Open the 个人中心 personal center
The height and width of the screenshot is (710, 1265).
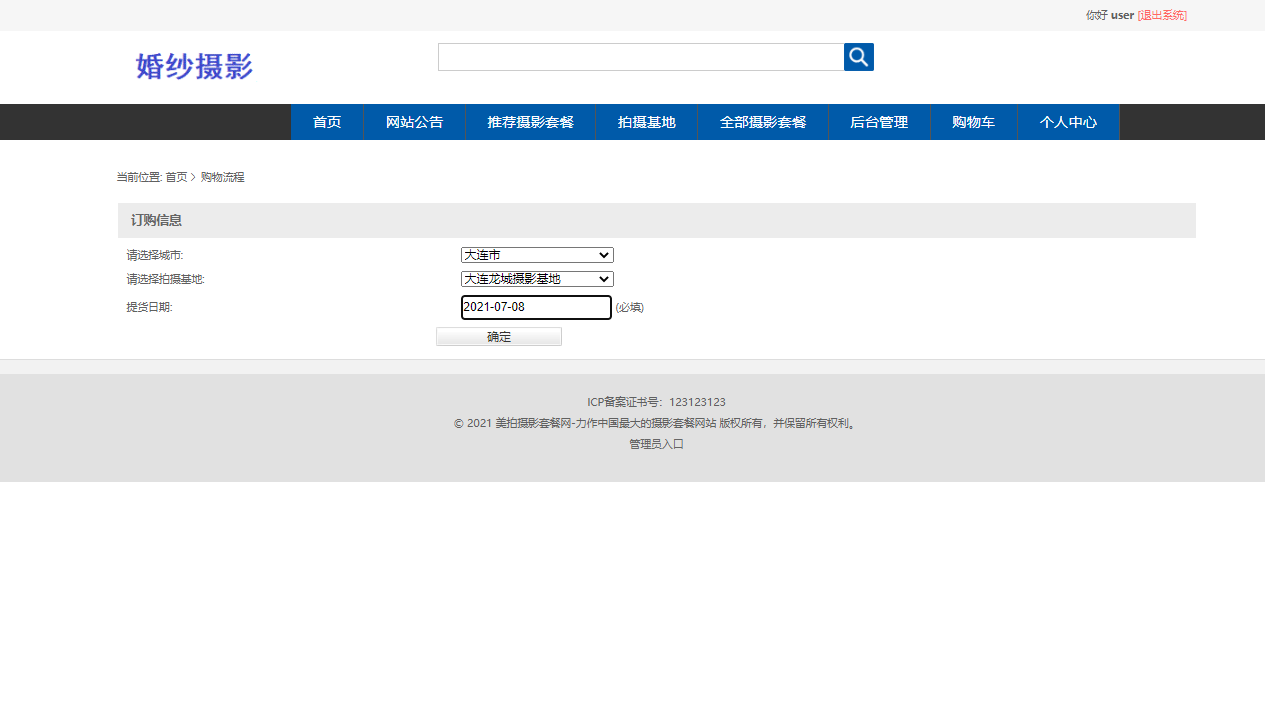(1068, 121)
